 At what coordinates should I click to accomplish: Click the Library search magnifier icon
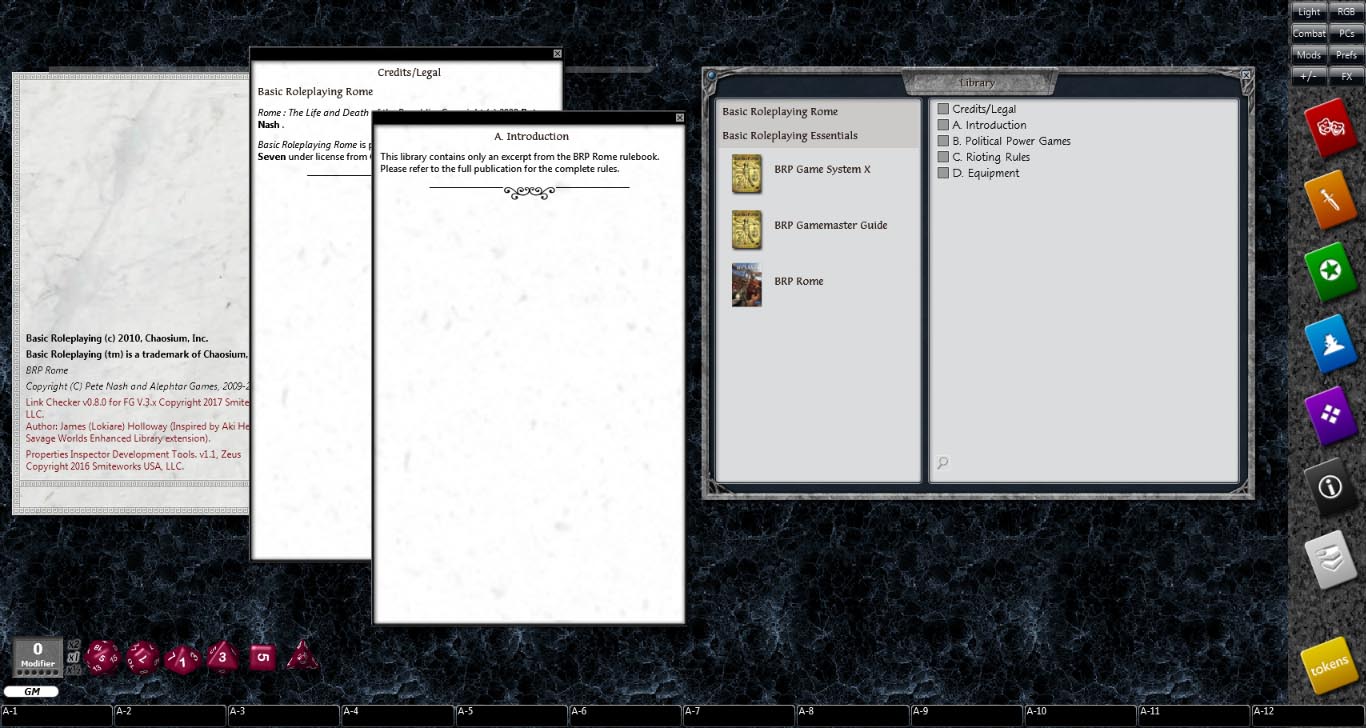click(x=942, y=462)
